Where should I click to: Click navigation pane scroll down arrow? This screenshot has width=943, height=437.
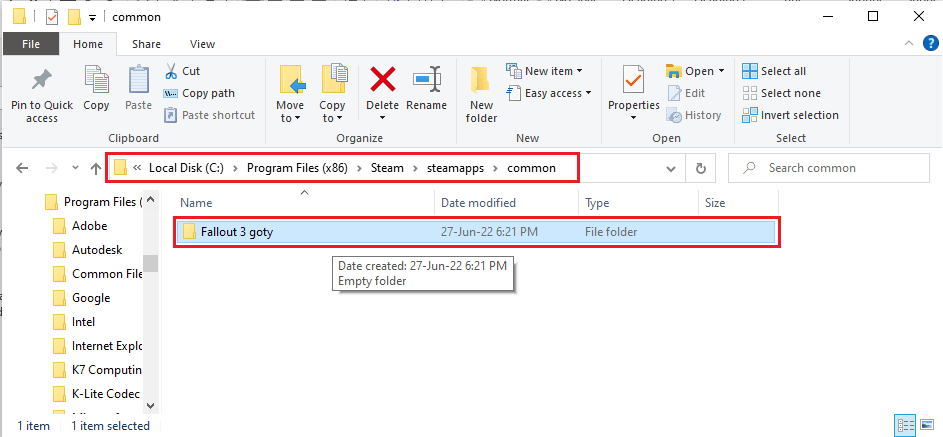click(x=150, y=407)
